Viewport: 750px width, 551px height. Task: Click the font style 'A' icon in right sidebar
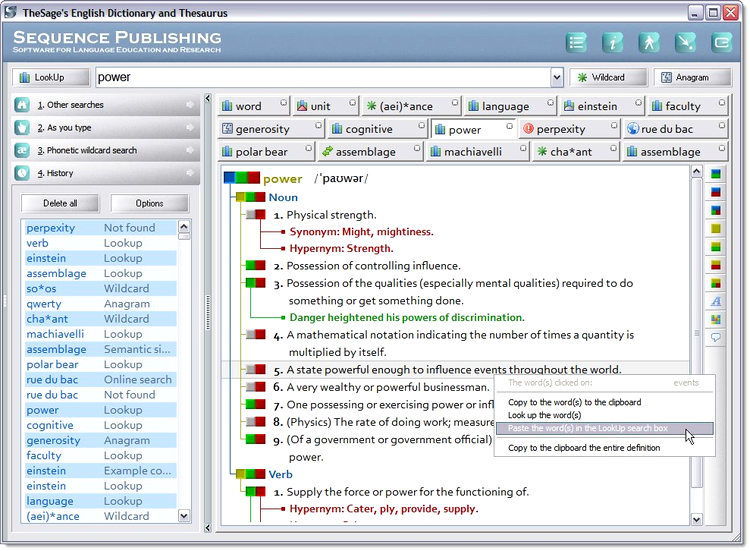point(716,301)
